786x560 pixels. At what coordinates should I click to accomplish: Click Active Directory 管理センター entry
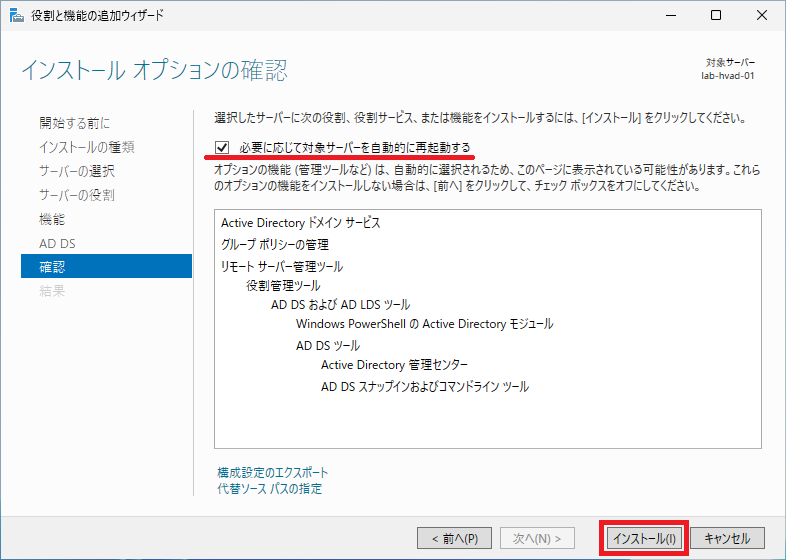click(x=395, y=365)
